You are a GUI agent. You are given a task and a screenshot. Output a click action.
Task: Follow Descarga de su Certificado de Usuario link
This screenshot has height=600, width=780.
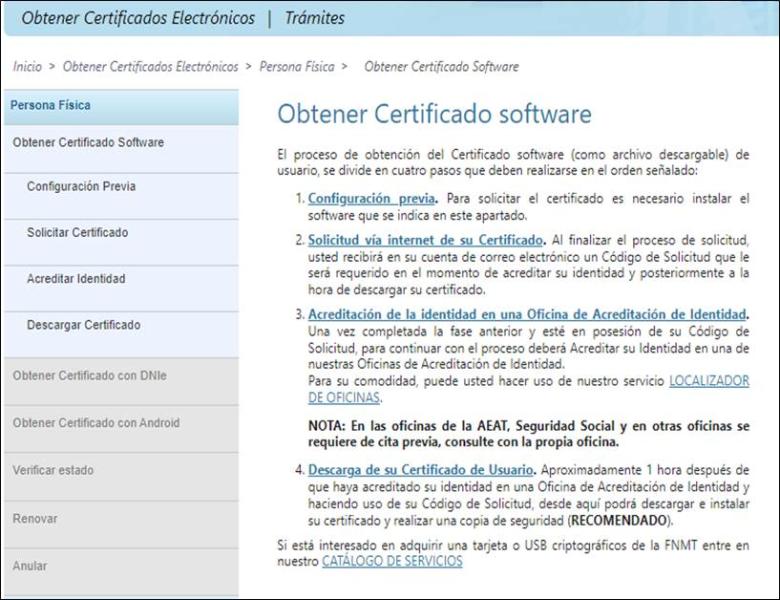421,469
